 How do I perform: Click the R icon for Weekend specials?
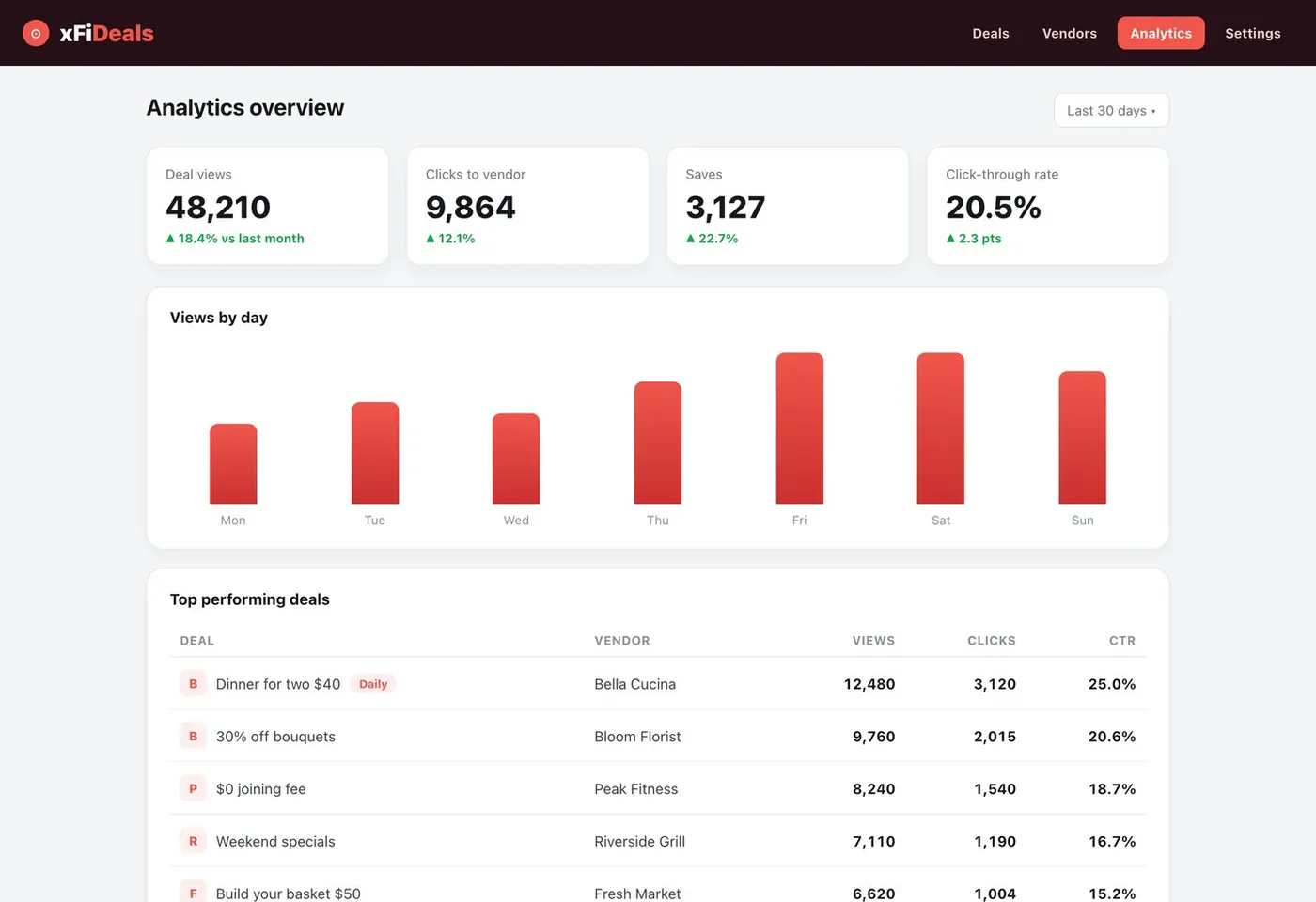(193, 842)
